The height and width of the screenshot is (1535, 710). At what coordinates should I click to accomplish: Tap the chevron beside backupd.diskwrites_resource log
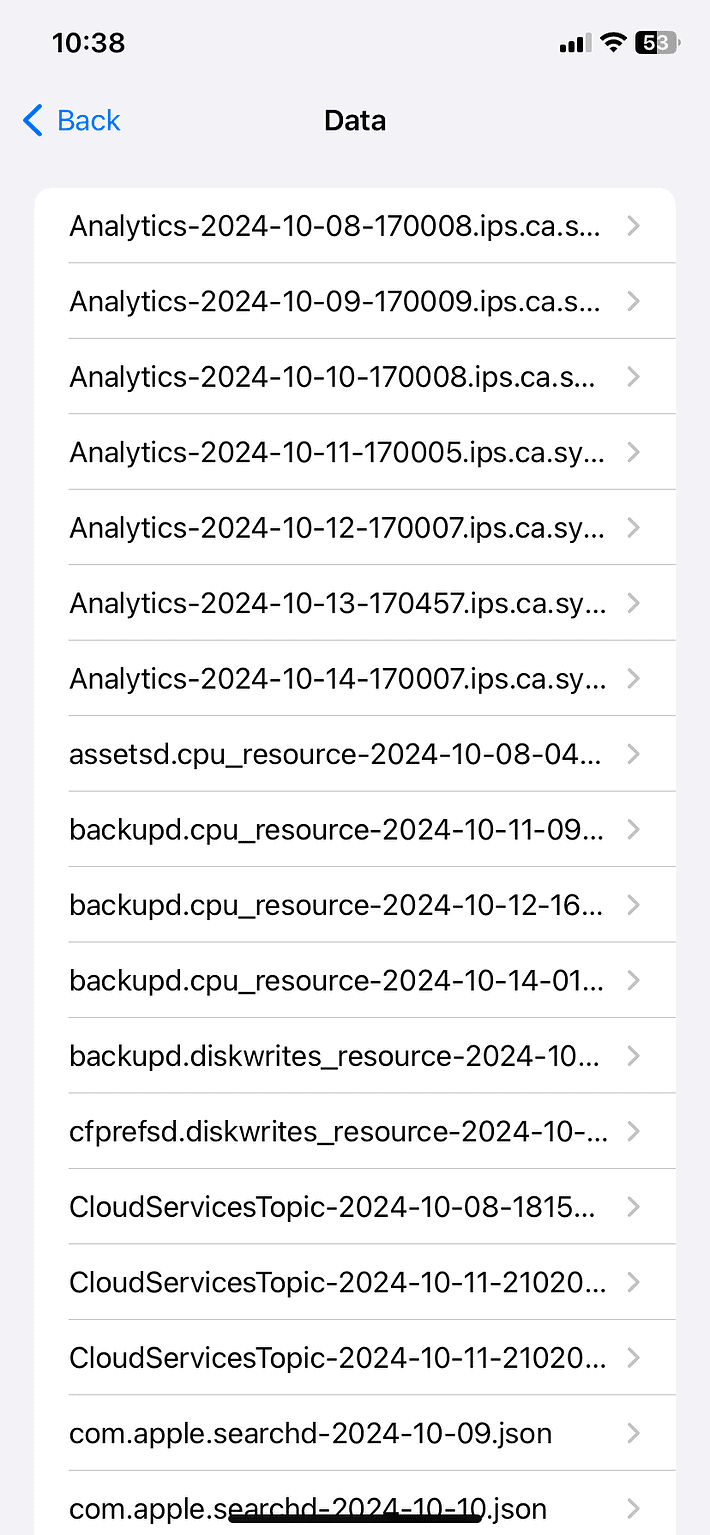632,1056
